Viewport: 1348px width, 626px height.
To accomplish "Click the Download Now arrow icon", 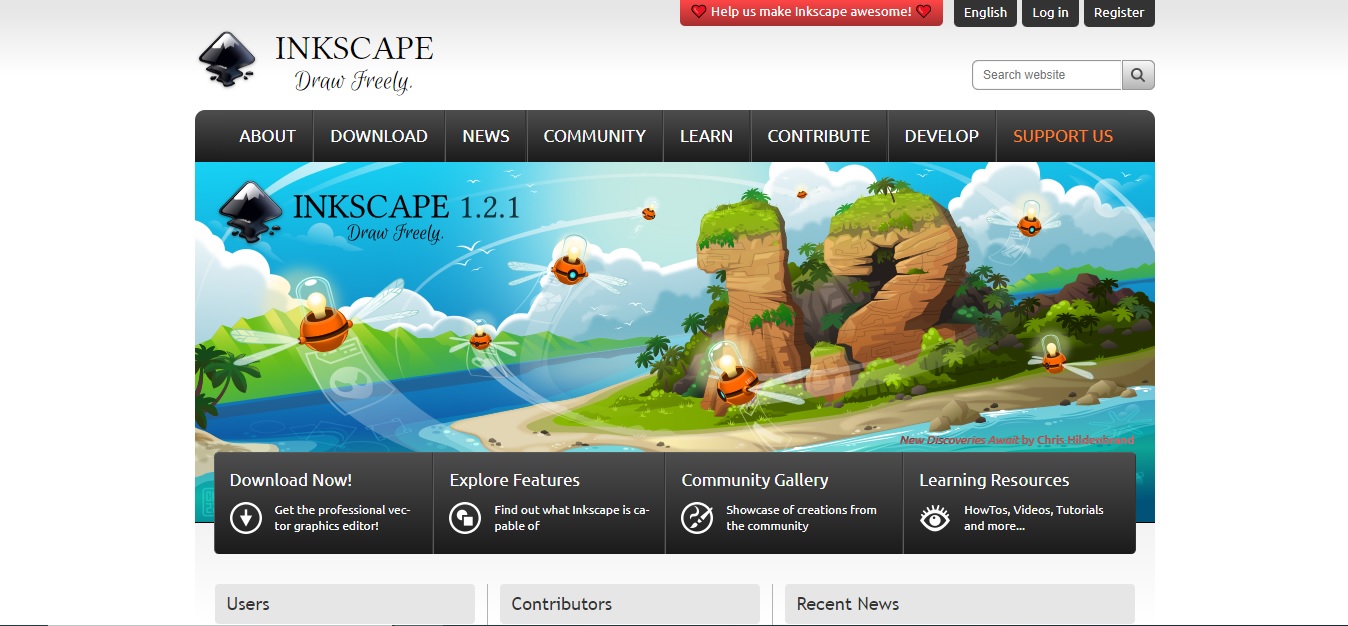I will (x=246, y=518).
